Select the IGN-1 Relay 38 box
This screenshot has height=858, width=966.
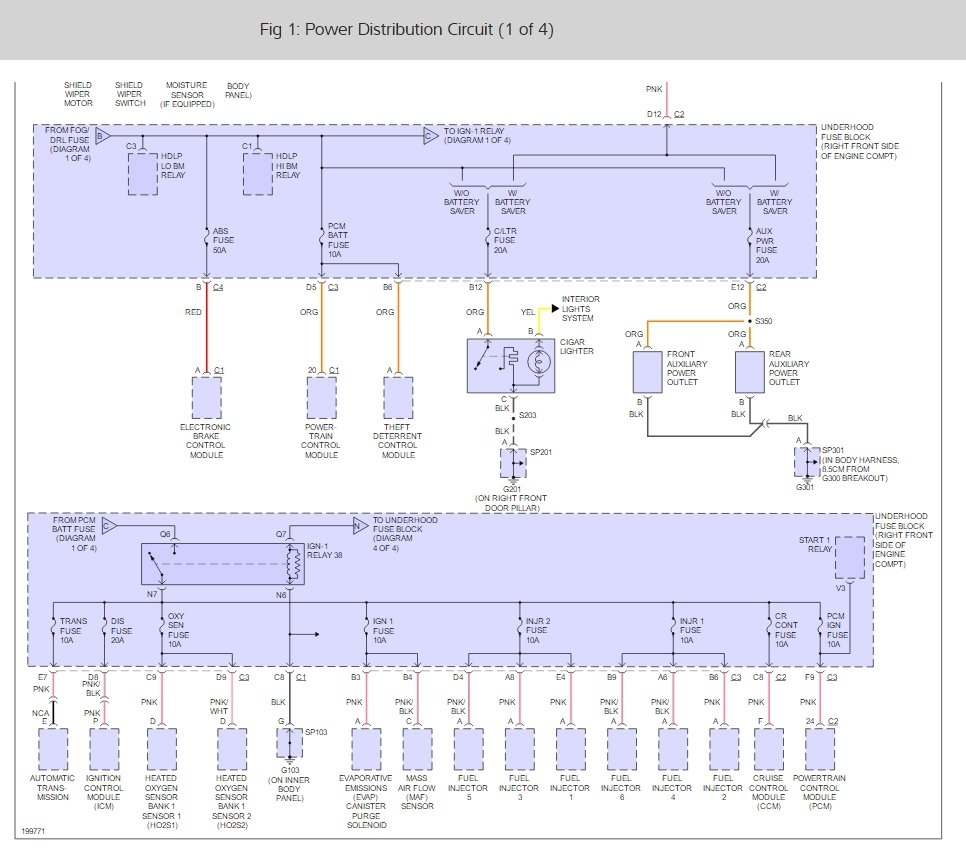(222, 564)
